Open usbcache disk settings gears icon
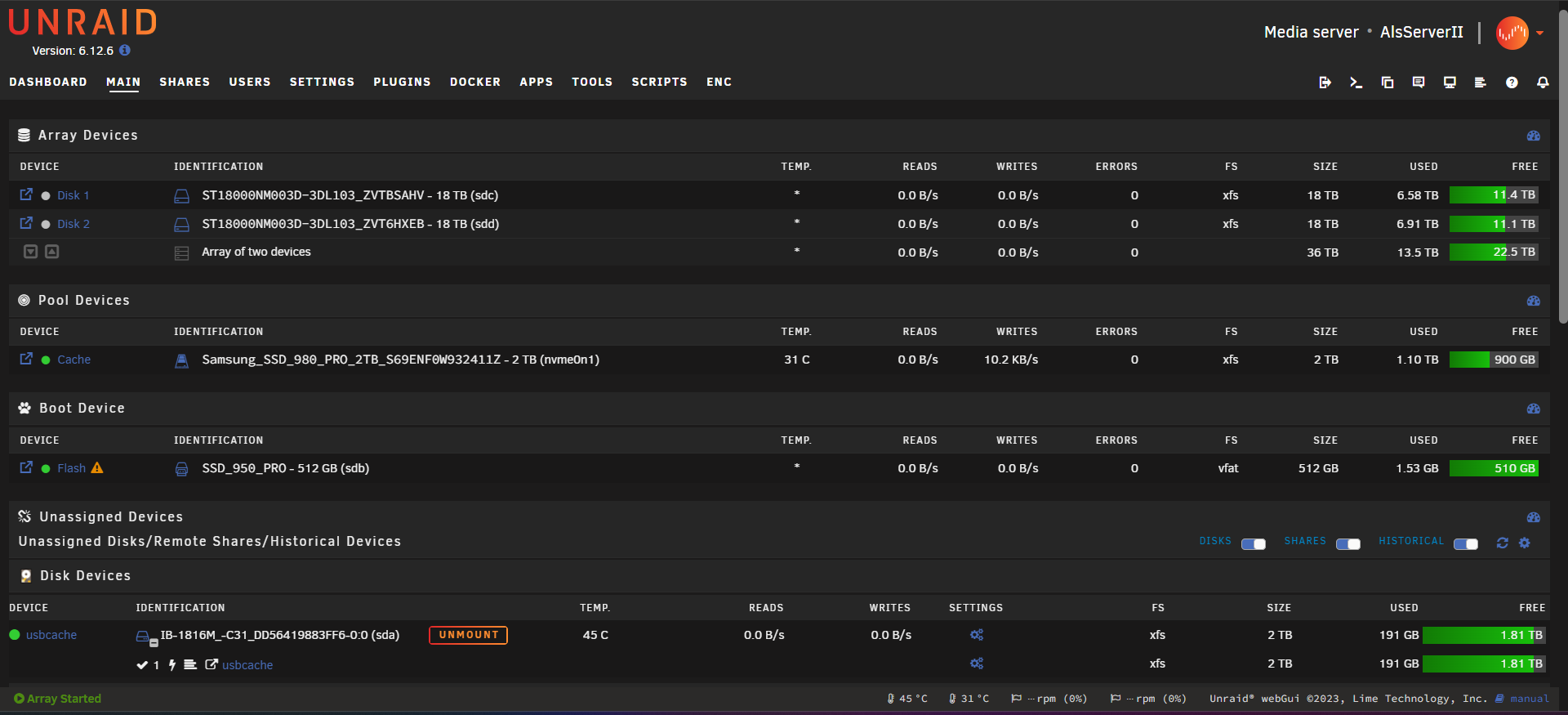Viewport: 1568px width, 715px height. tap(976, 635)
